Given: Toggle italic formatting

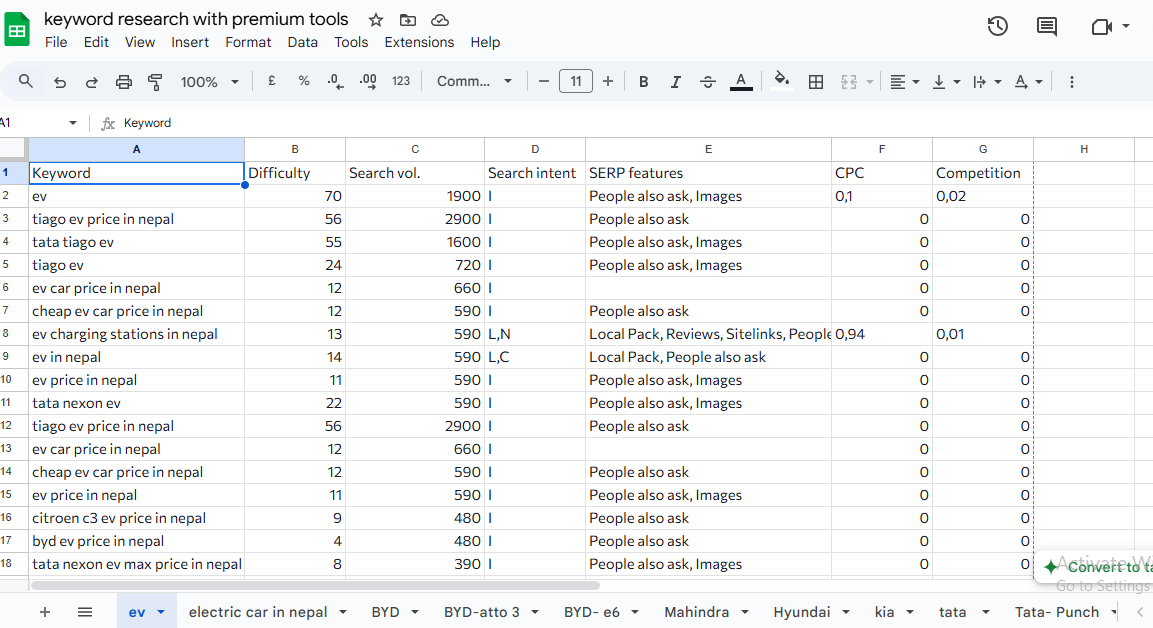Looking at the screenshot, I should (675, 82).
